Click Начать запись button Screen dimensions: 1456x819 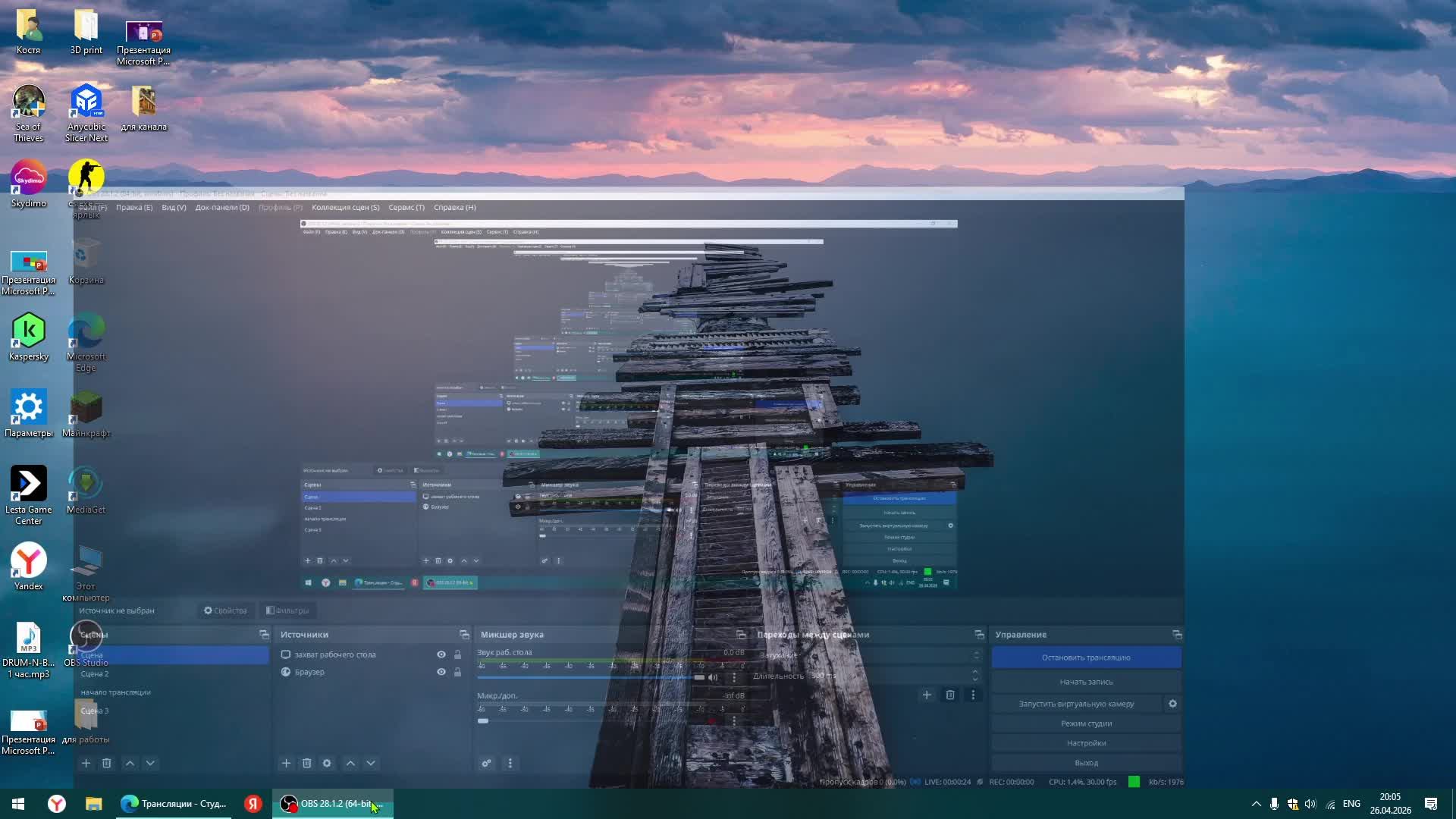[x=1086, y=682]
